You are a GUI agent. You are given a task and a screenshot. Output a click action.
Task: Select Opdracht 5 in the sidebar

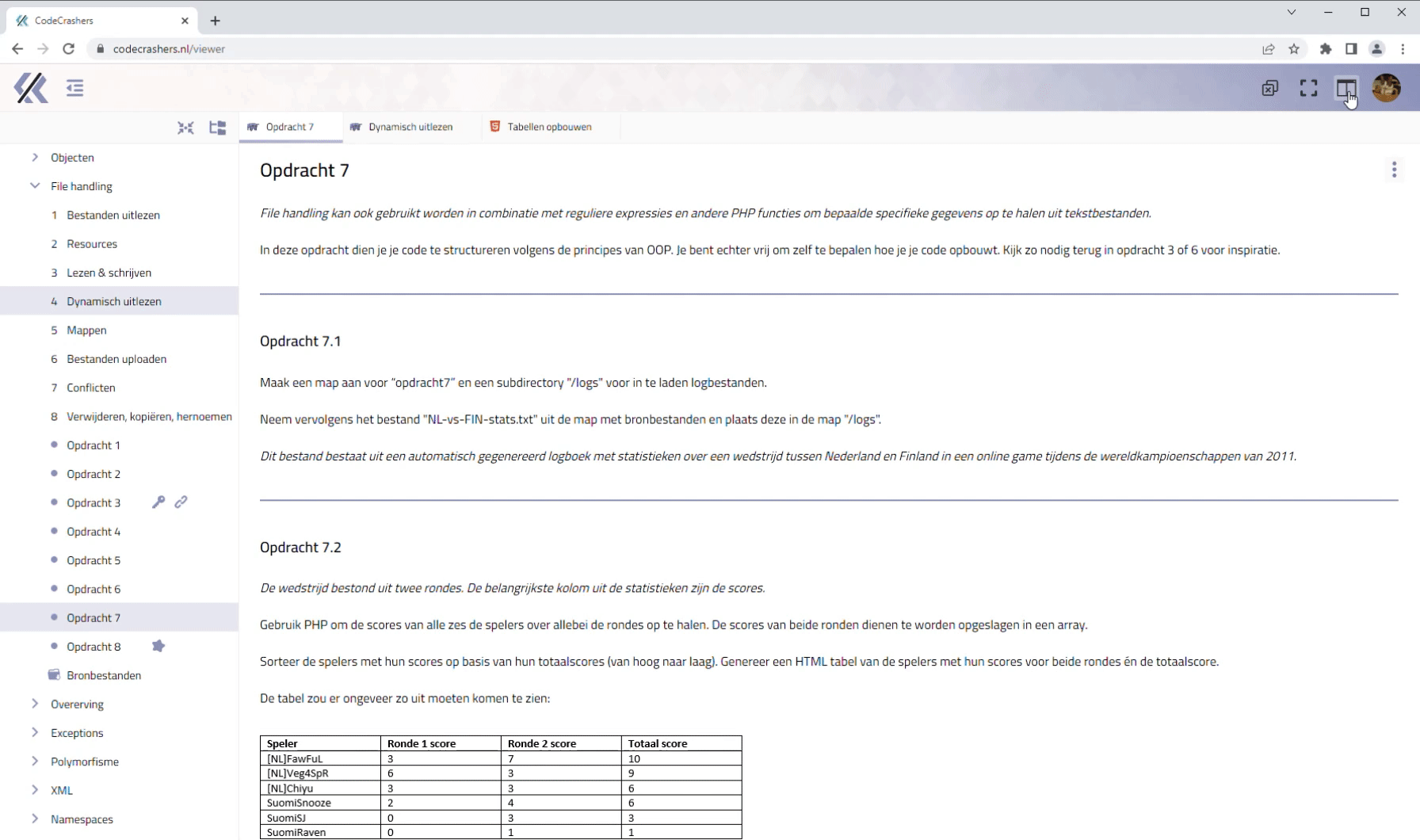point(94,560)
